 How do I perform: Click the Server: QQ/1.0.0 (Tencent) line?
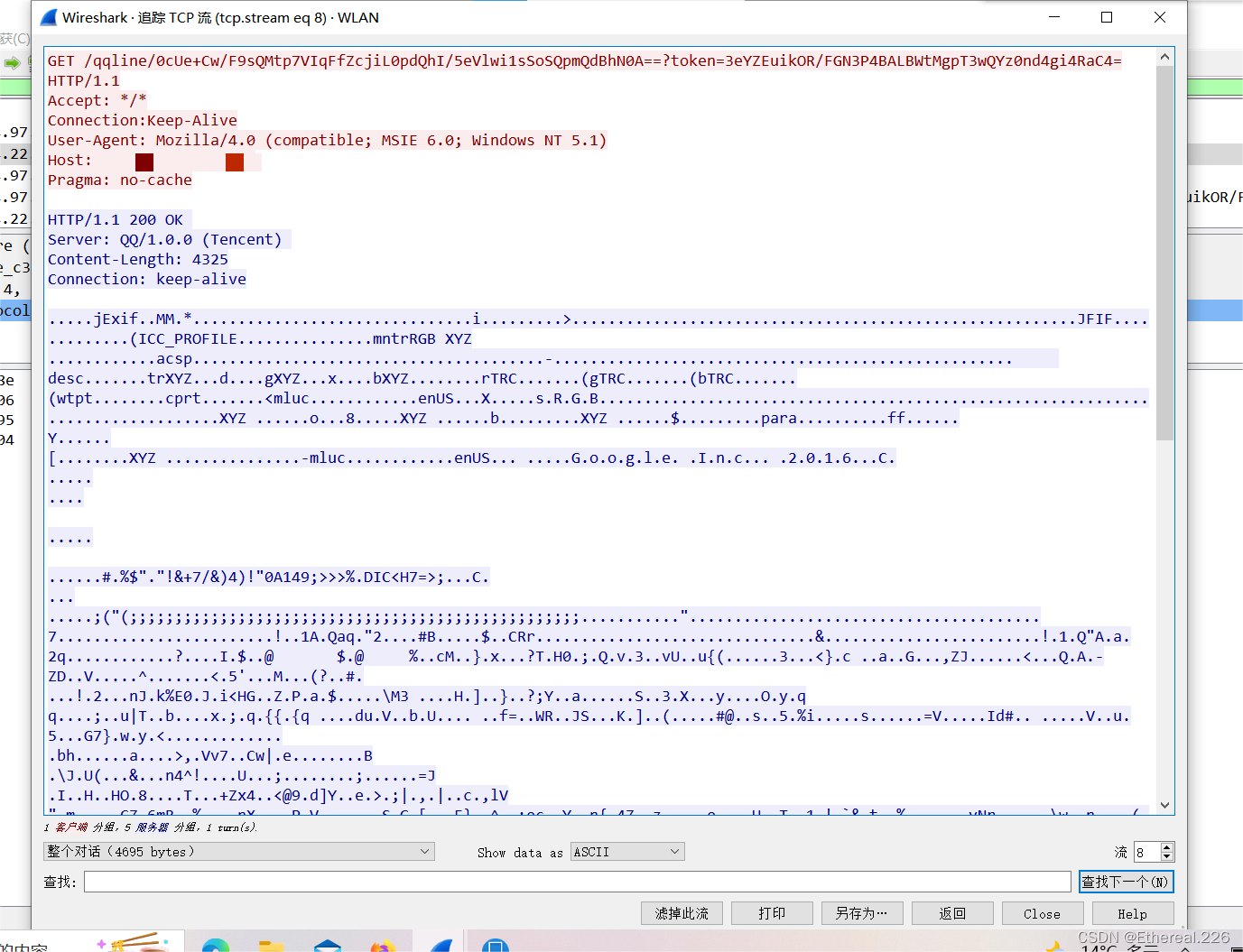(x=165, y=239)
